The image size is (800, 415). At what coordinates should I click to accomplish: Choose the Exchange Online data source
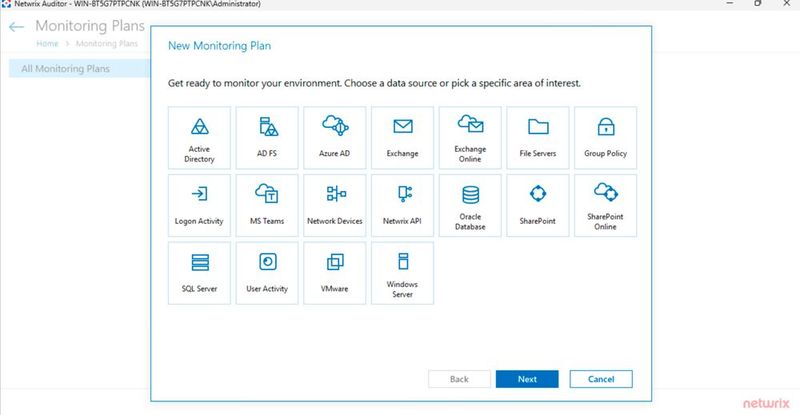pyautogui.click(x=470, y=138)
